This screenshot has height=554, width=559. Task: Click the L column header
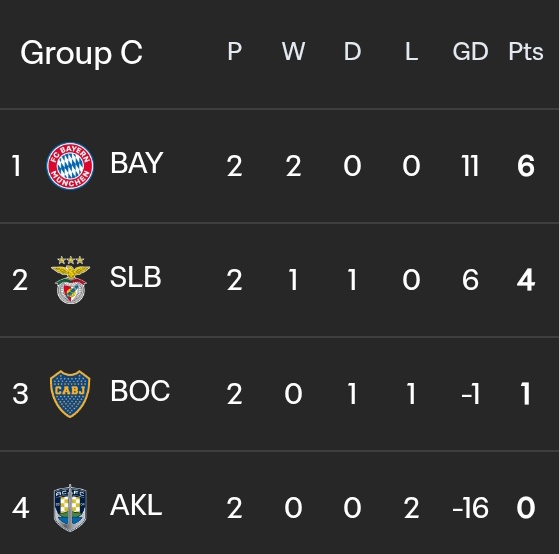411,52
